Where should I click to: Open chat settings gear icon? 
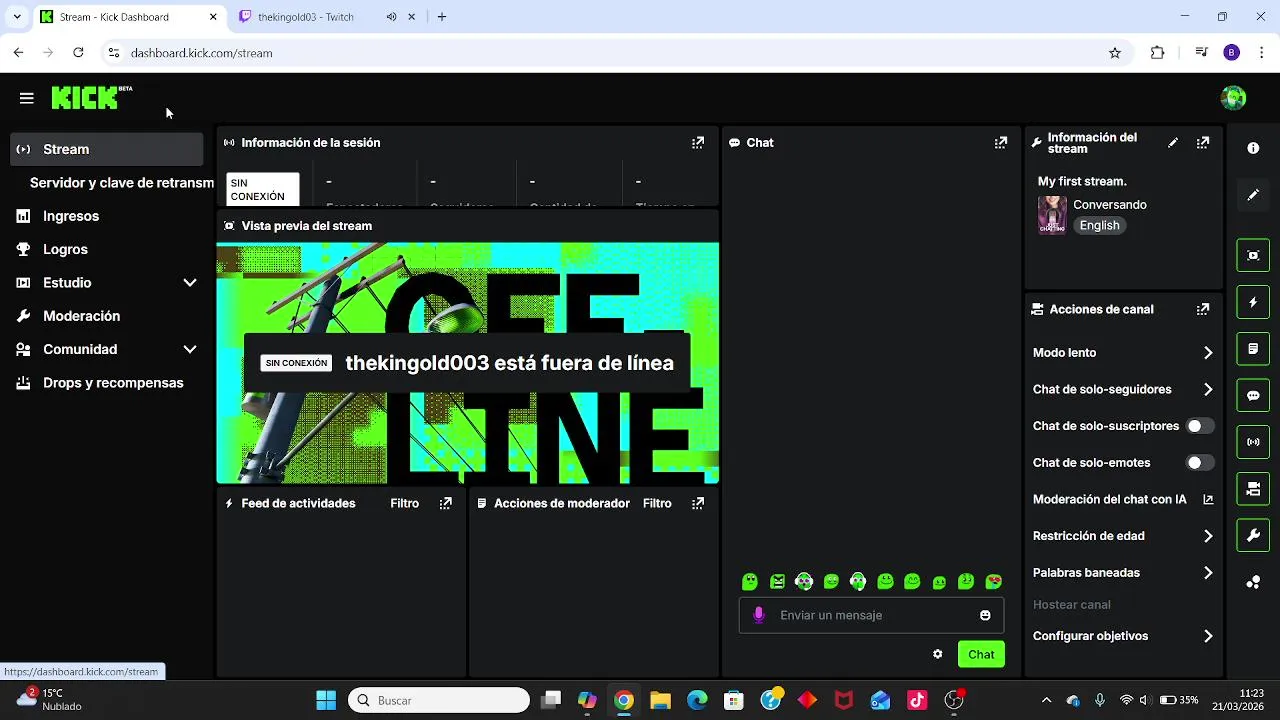(x=937, y=654)
